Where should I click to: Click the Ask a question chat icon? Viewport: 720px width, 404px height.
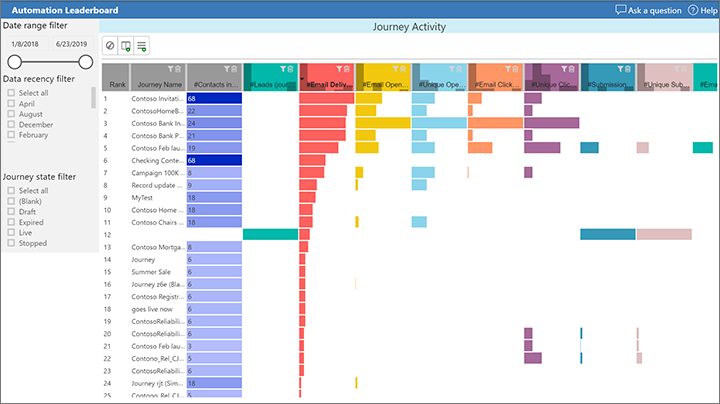tap(620, 10)
